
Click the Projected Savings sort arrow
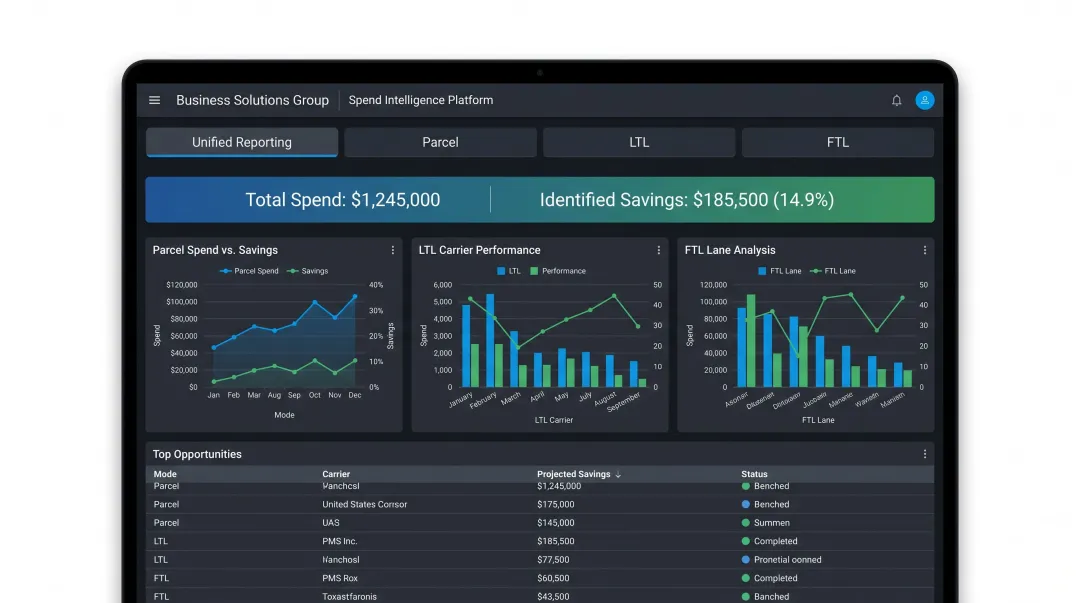(x=618, y=474)
